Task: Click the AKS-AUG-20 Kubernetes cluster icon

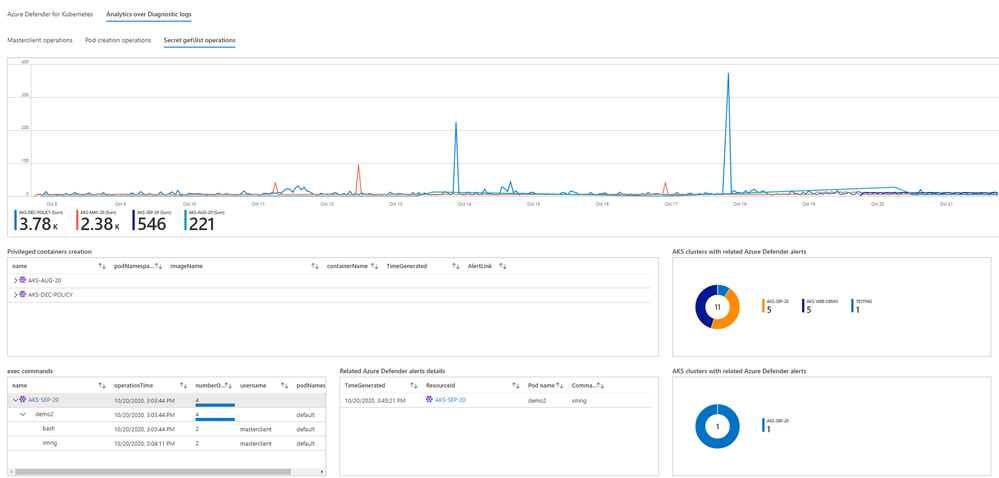Action: click(23, 280)
